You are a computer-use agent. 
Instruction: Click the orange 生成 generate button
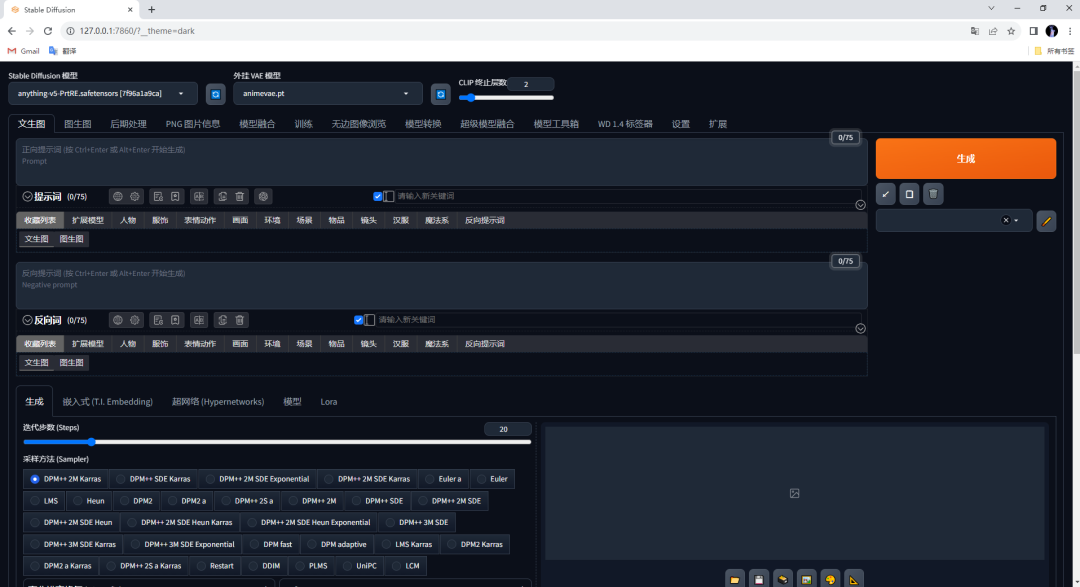(x=965, y=158)
